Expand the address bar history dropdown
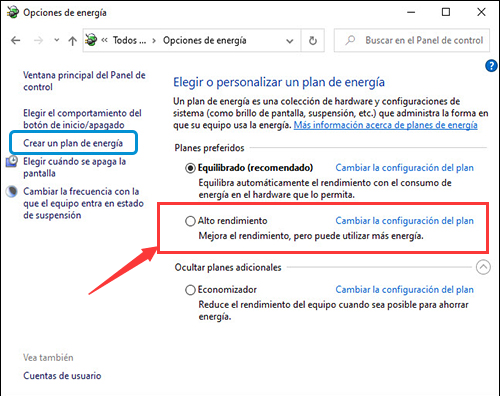The image size is (500, 396). [290, 41]
